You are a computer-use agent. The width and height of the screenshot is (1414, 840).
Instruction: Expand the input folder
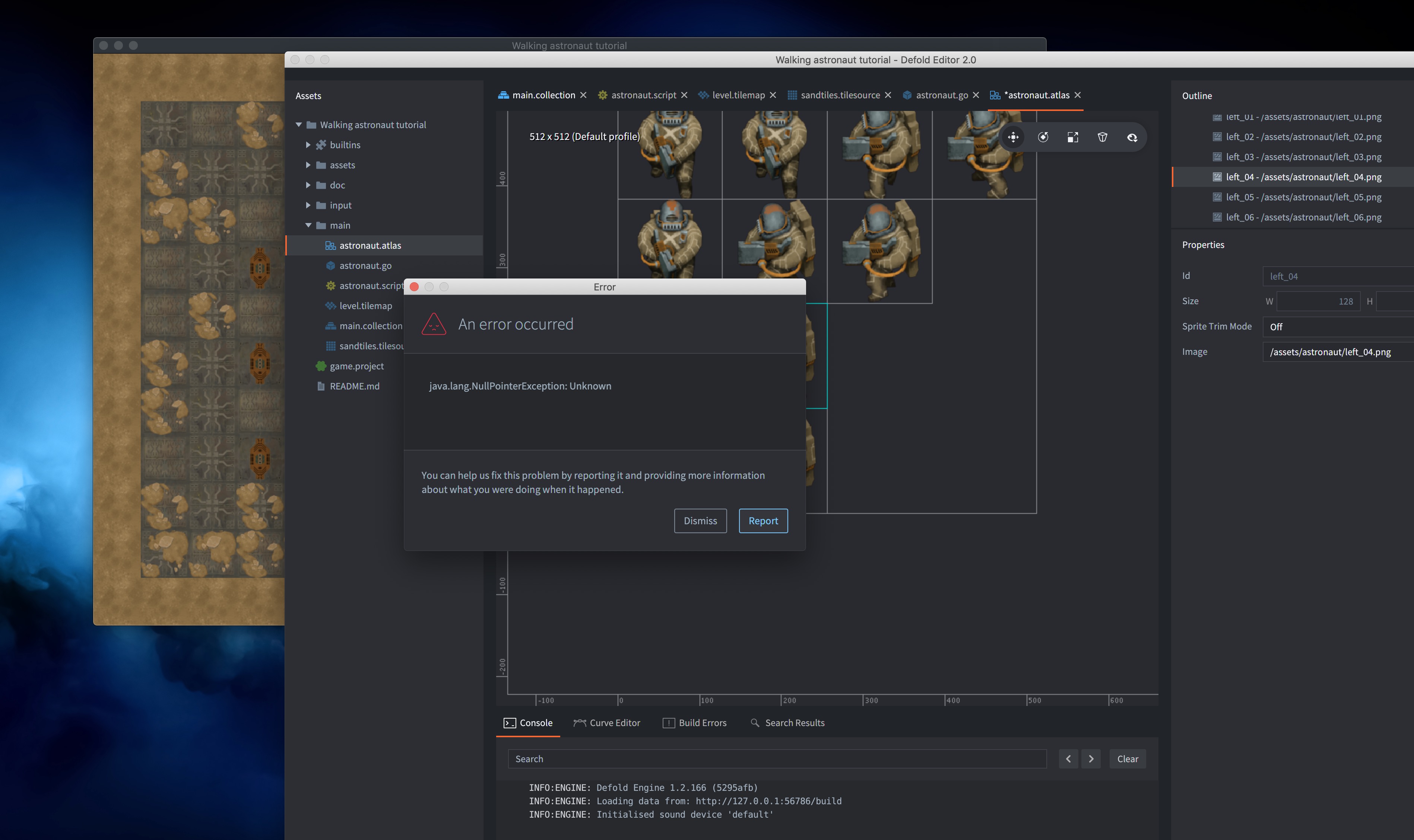[308, 205]
